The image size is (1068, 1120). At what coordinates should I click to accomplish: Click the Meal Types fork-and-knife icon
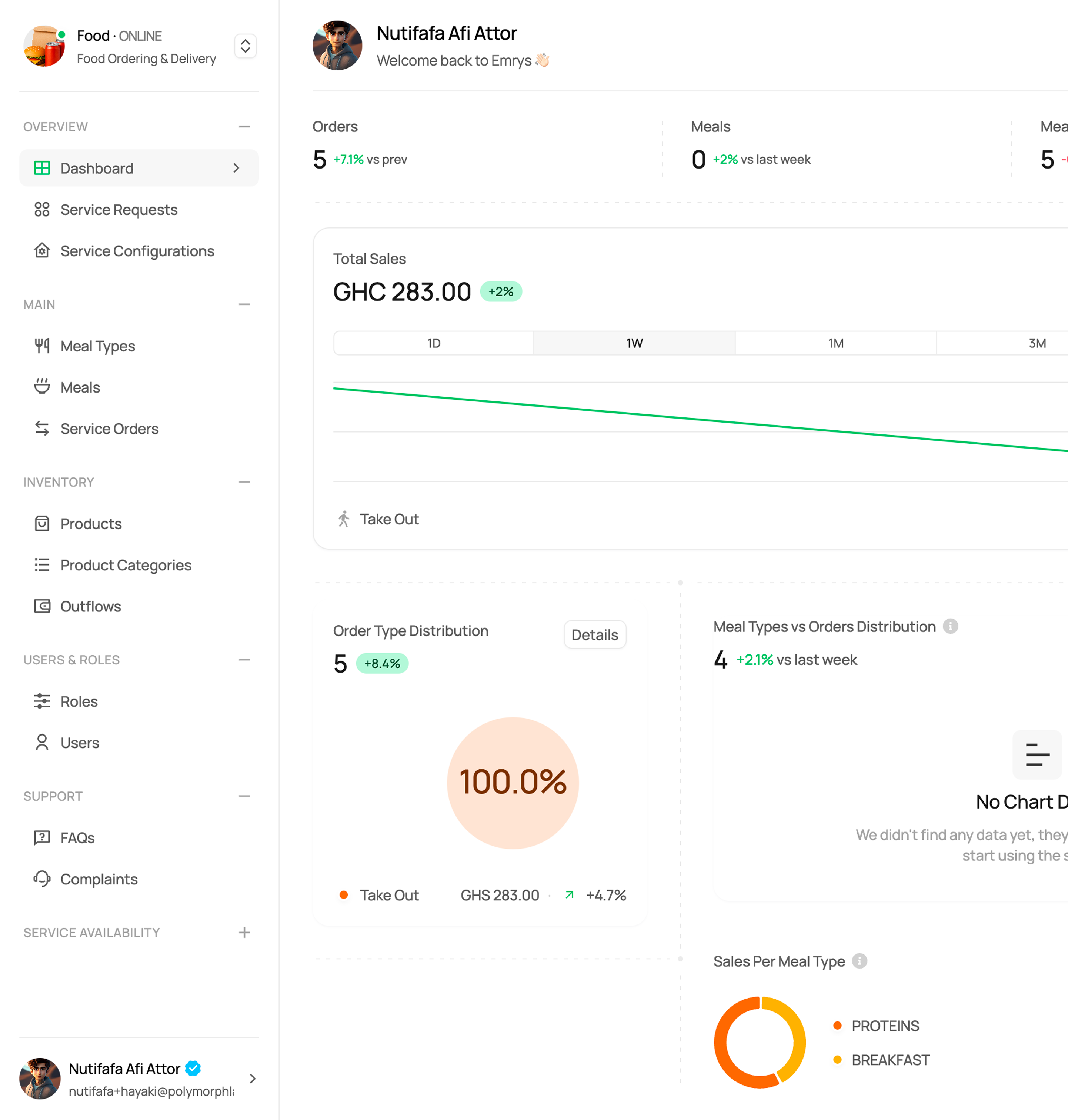(42, 346)
